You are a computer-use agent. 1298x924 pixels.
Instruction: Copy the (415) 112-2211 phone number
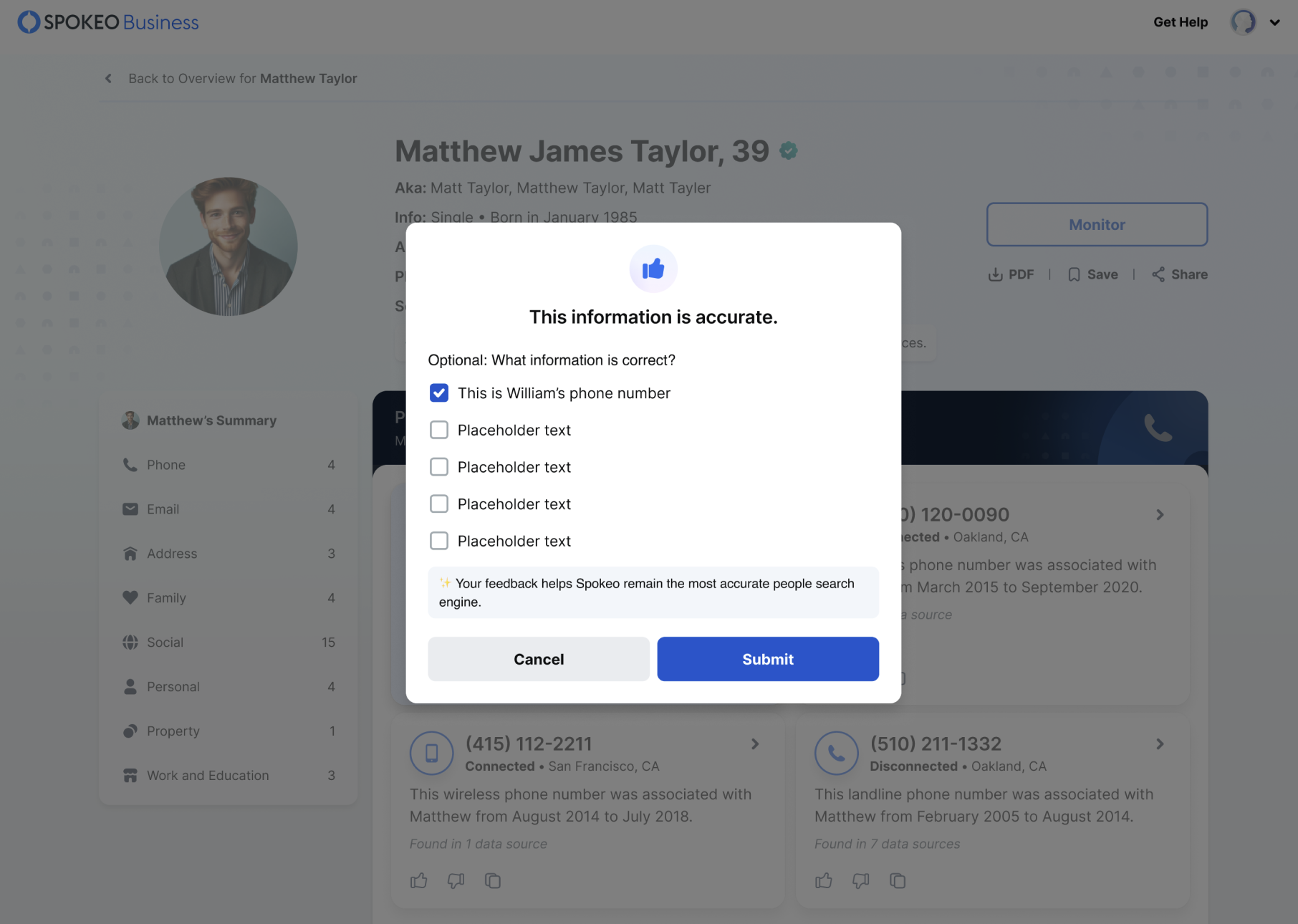(x=493, y=880)
